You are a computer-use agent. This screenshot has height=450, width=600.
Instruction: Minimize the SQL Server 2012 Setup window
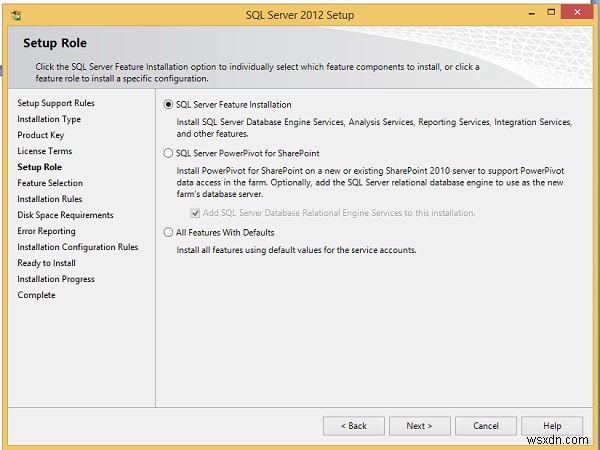point(532,14)
